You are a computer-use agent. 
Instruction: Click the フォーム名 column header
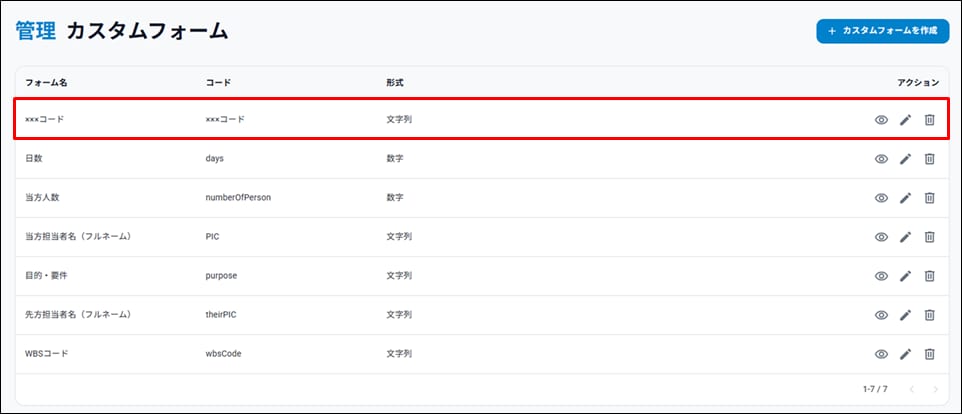(x=46, y=82)
